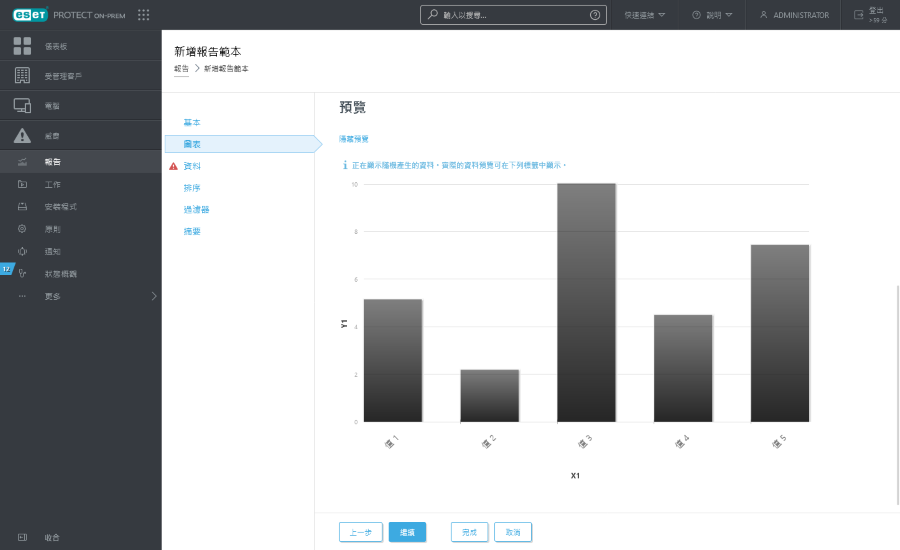Click the search input field
This screenshot has width=900, height=550.
(x=510, y=15)
